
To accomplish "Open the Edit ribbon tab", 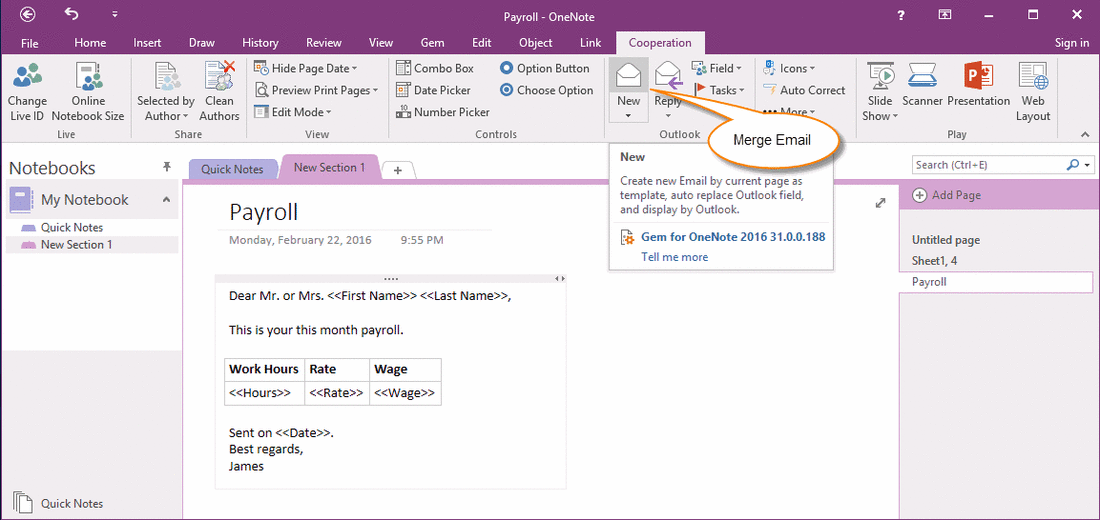I will [x=481, y=43].
